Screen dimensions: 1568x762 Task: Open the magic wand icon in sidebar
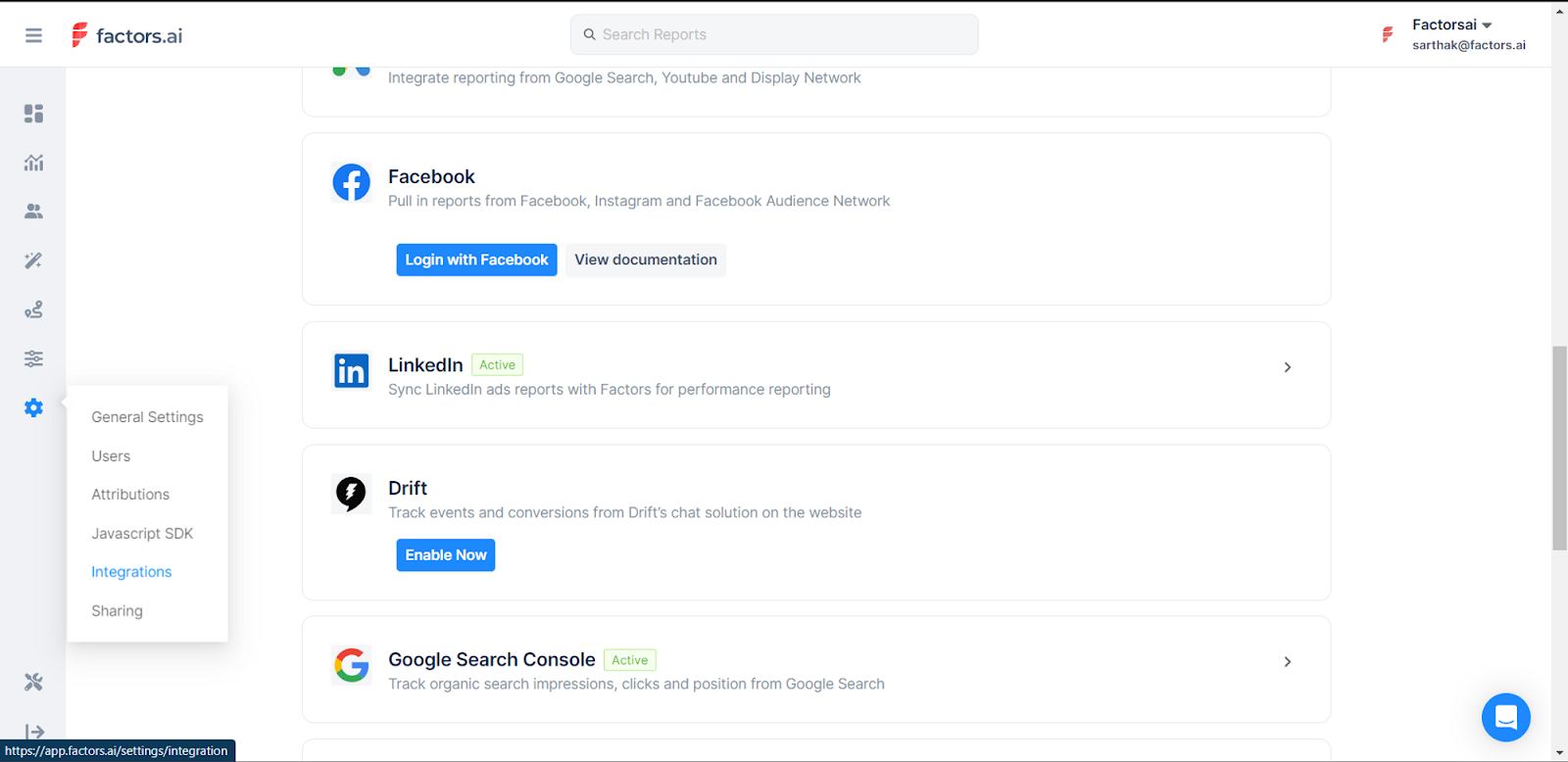tap(33, 261)
